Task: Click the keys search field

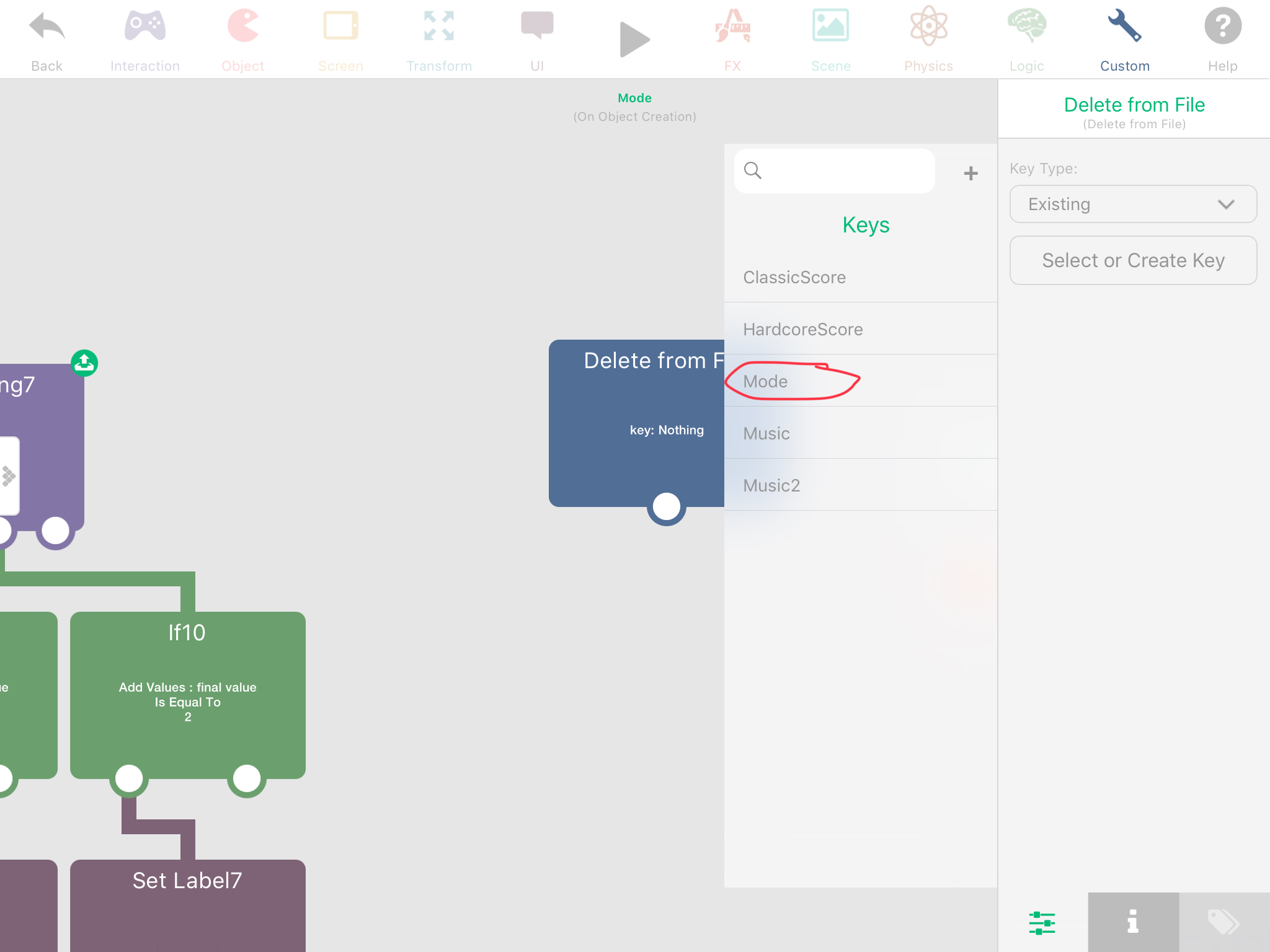Action: [843, 170]
